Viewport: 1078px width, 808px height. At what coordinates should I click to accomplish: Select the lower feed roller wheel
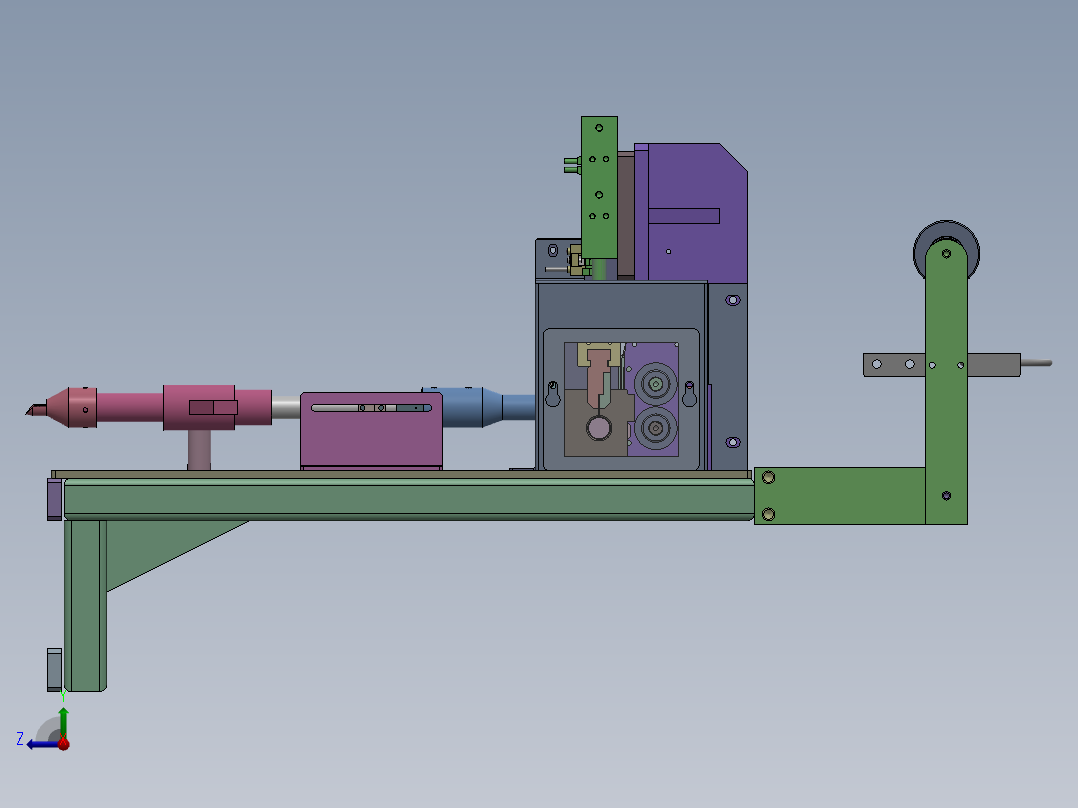click(x=656, y=428)
